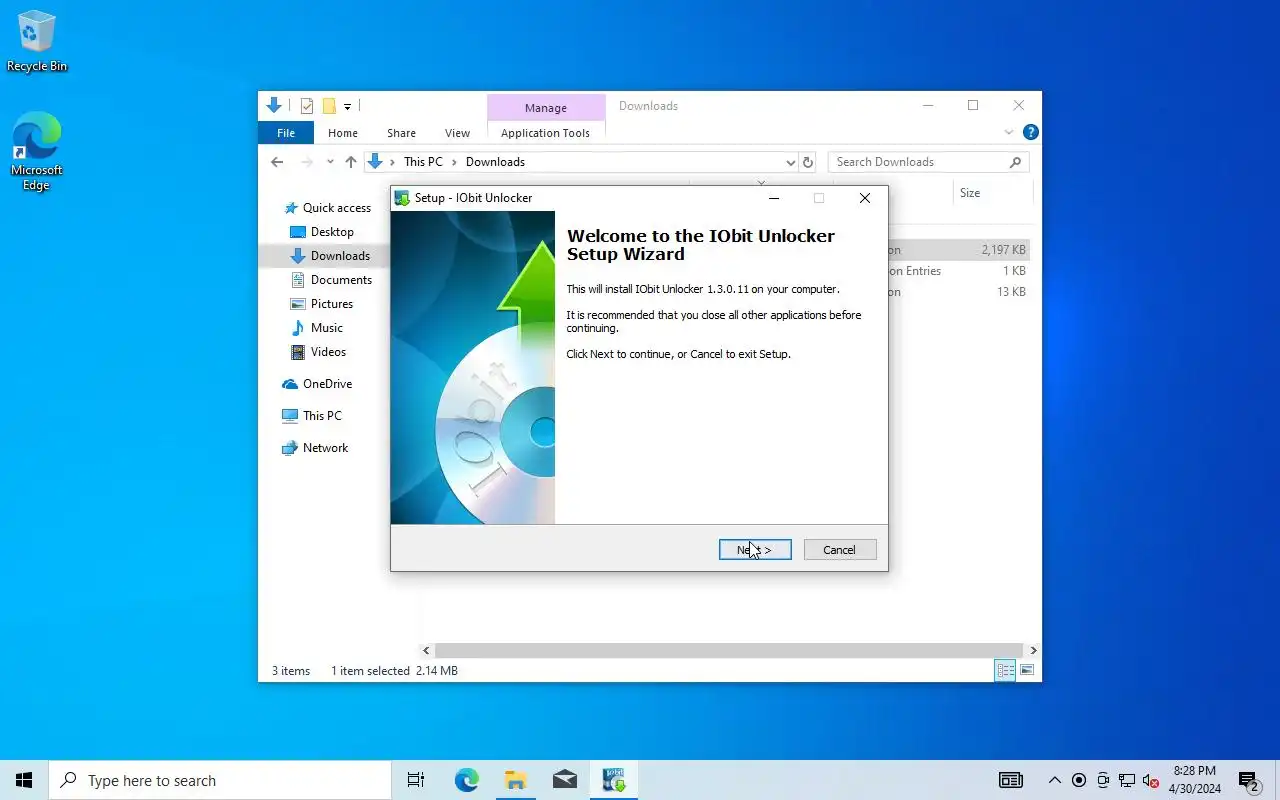Click the Downloads arrow icon in title bar
The image size is (1280, 800).
[274, 106]
